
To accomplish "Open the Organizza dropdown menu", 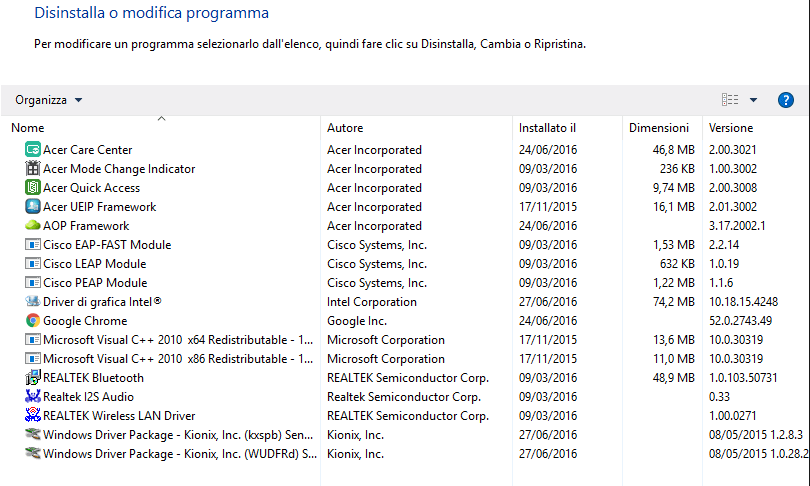I will pyautogui.click(x=49, y=100).
